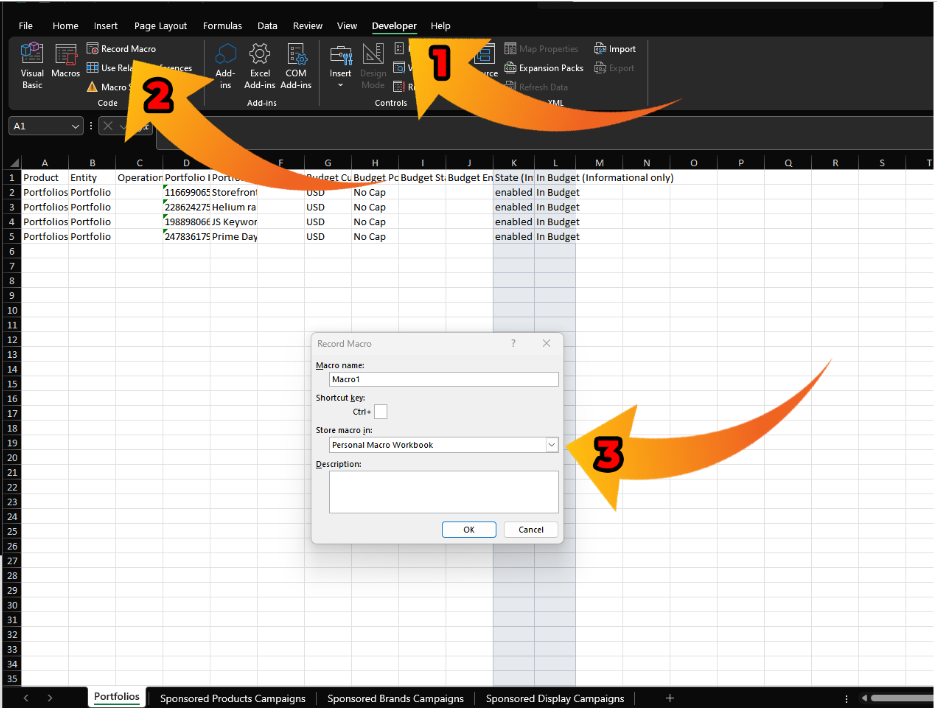This screenshot has height=708, width=937.
Task: Open Sponsored Brands Campaigns sheet
Action: pyautogui.click(x=395, y=698)
